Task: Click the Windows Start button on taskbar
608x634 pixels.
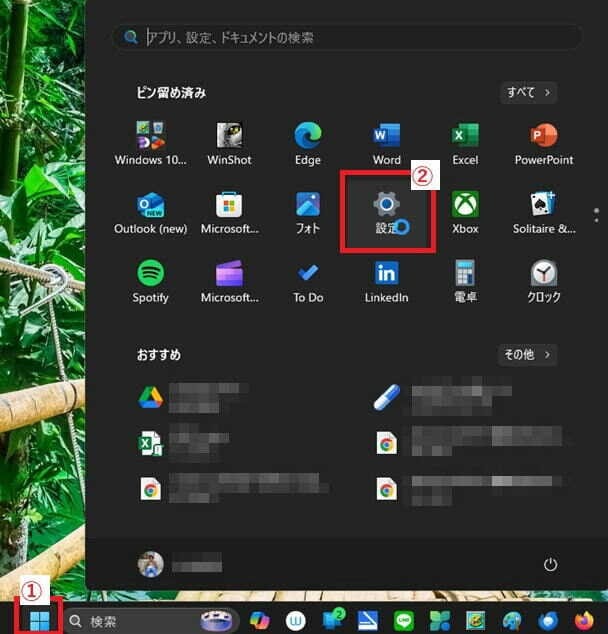Action: 39,621
